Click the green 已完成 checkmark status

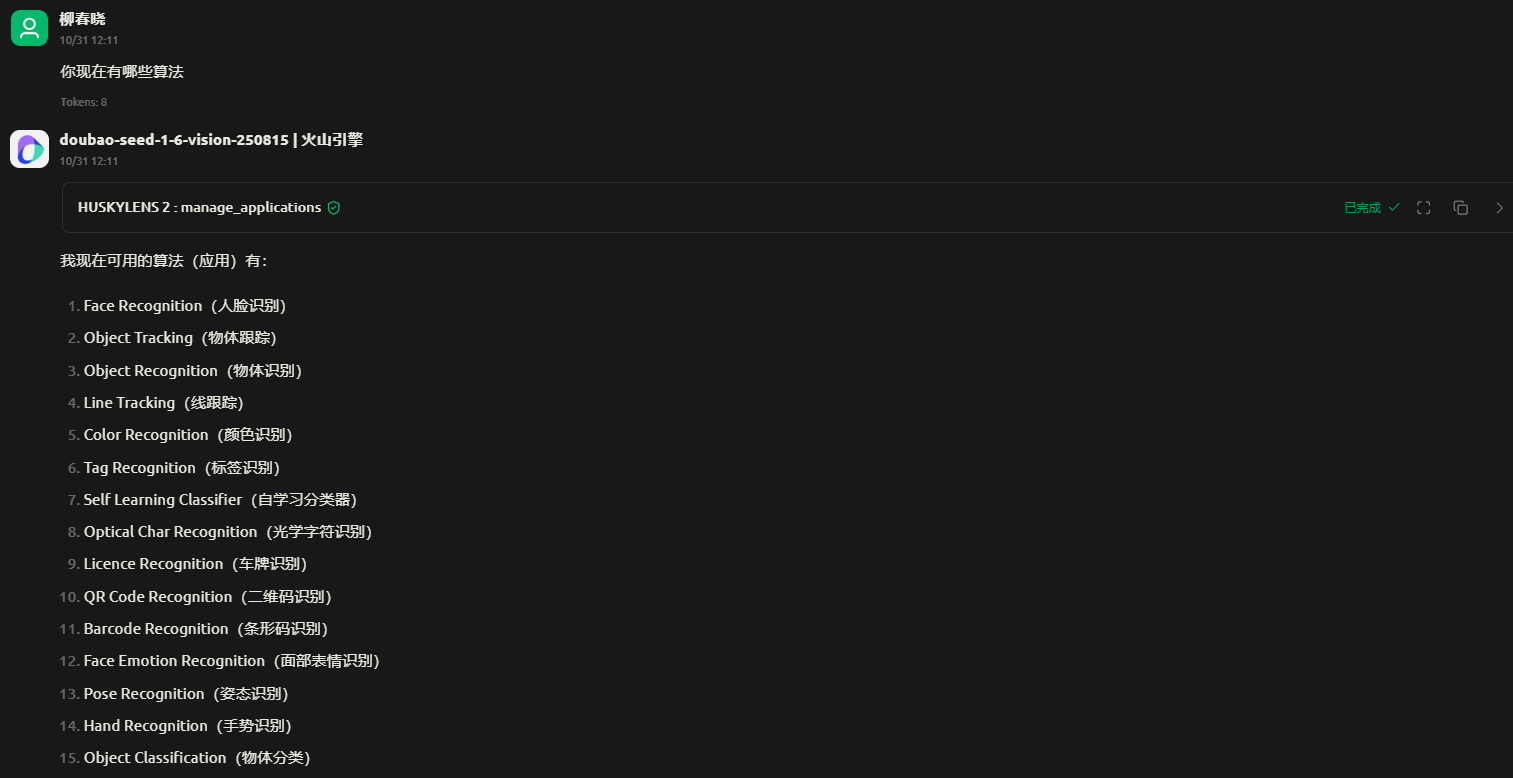point(1371,208)
